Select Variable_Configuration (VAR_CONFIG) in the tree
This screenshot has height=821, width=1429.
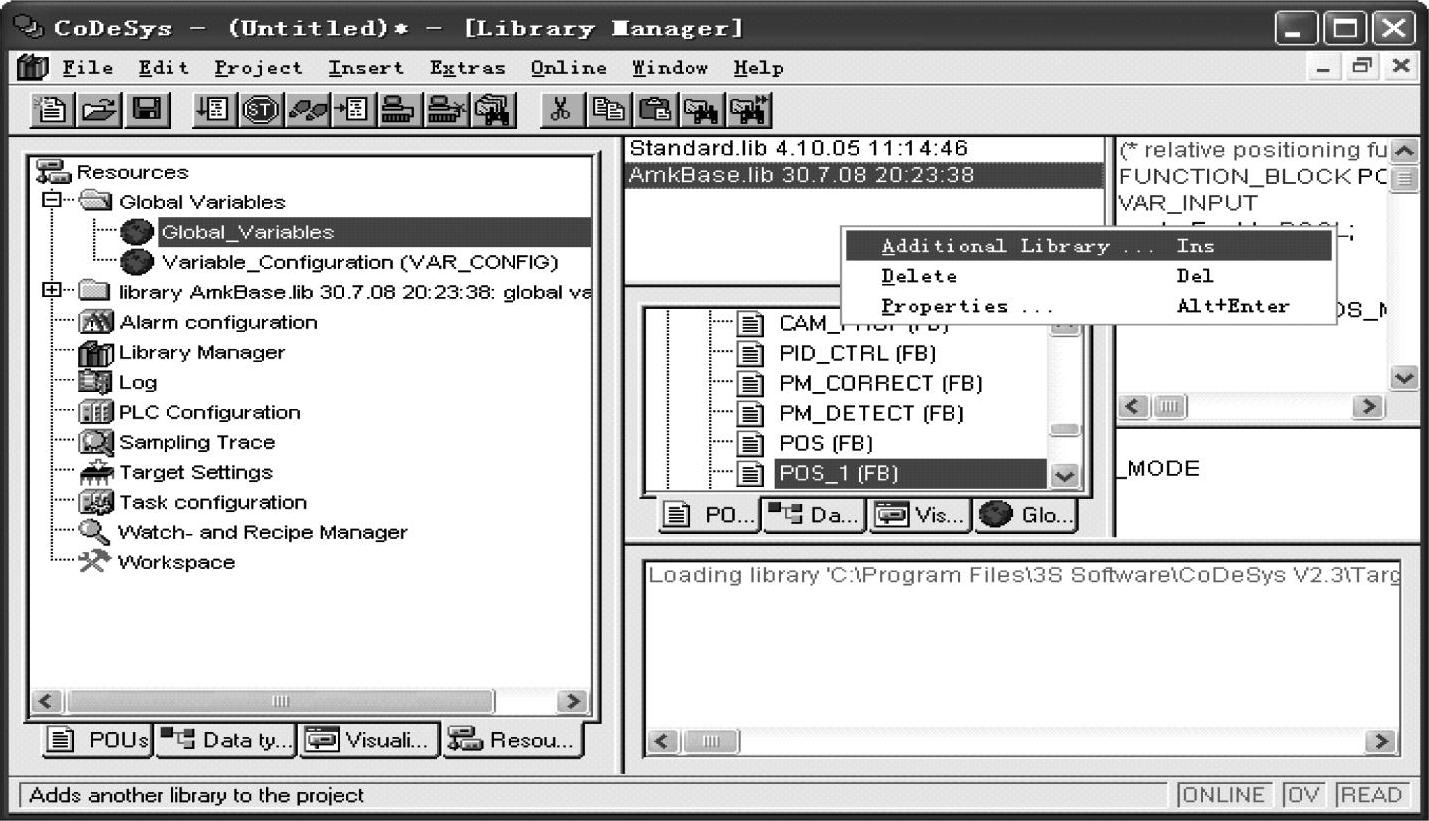click(x=360, y=262)
